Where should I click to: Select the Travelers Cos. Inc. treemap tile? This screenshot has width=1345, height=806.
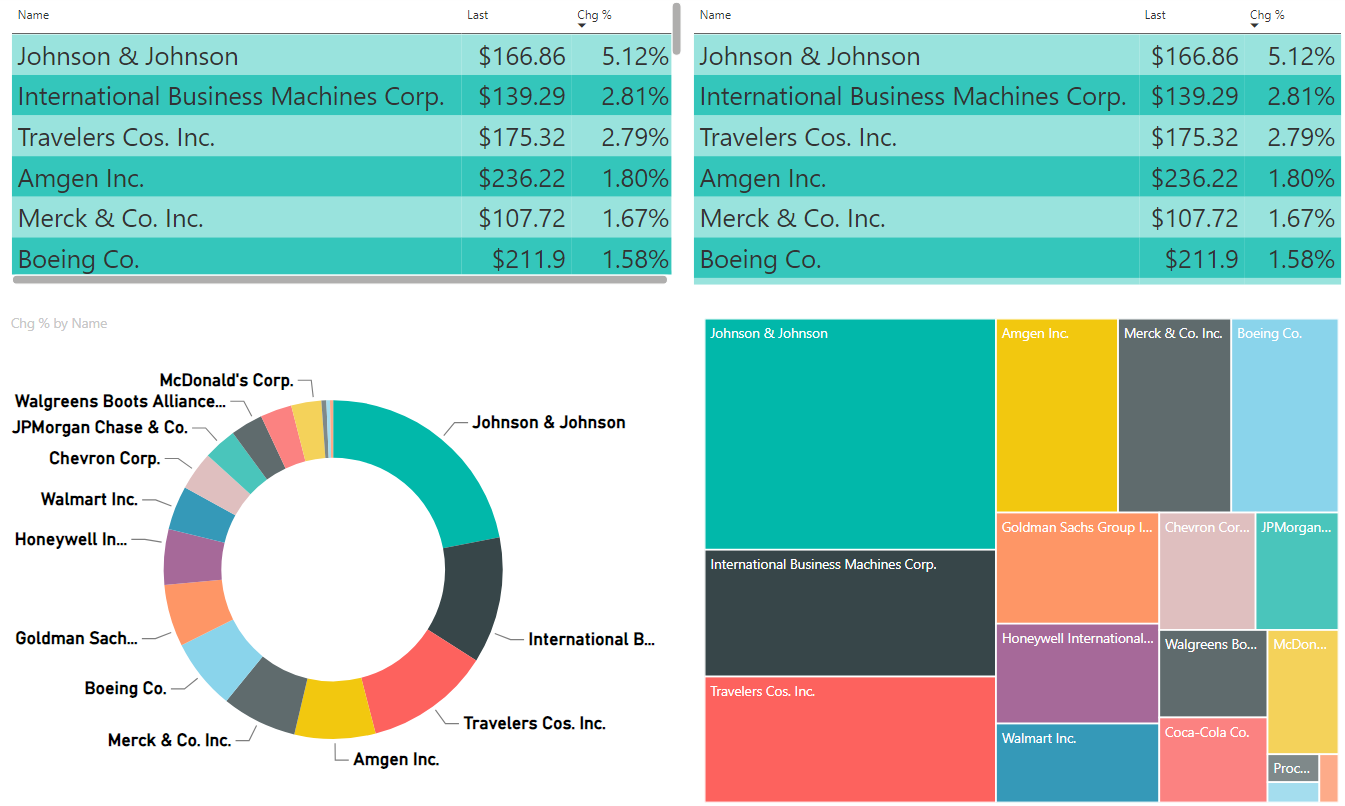850,739
